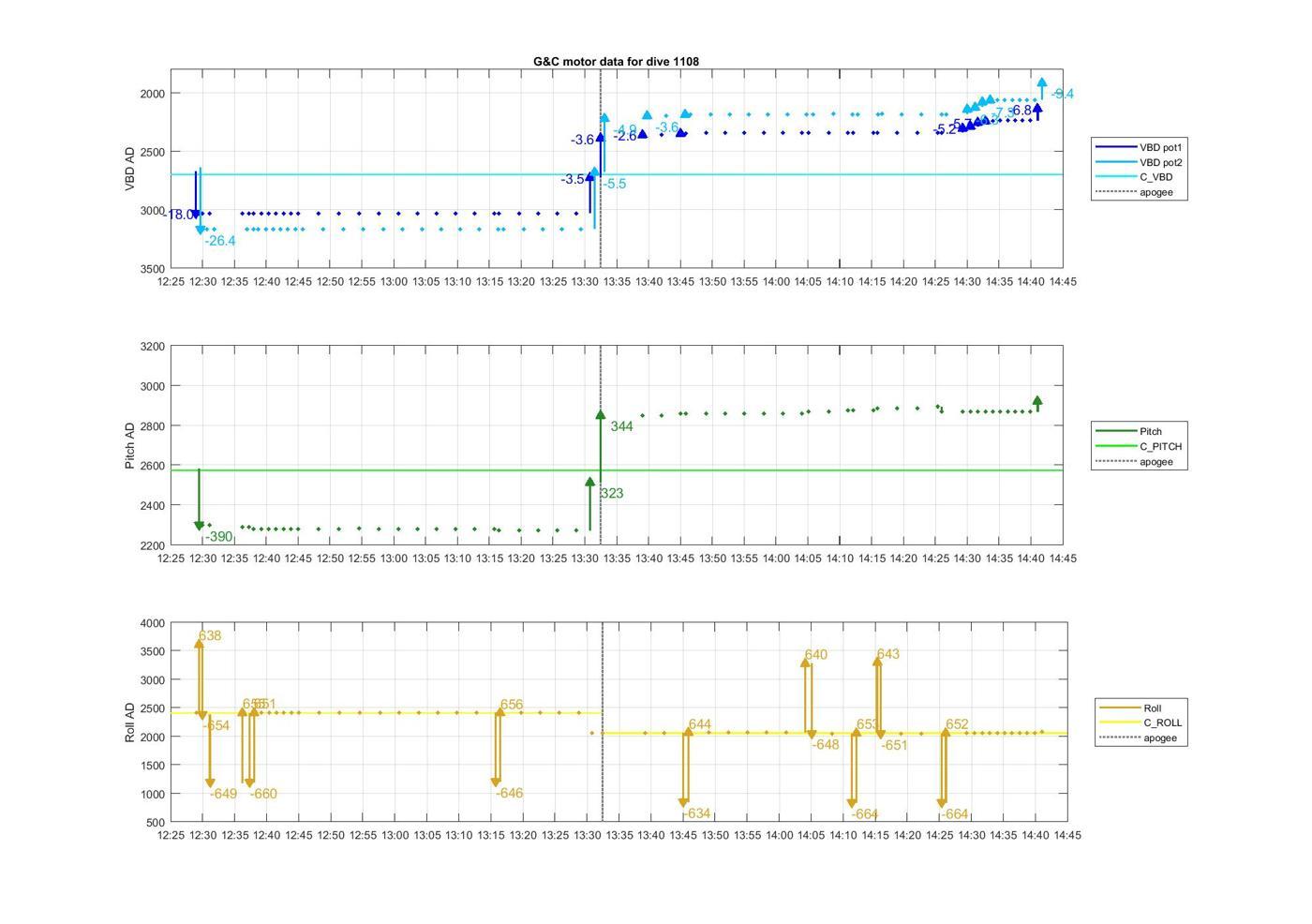1312x924 pixels.
Task: Select the "Pitch" legend entry
Action: [1140, 431]
